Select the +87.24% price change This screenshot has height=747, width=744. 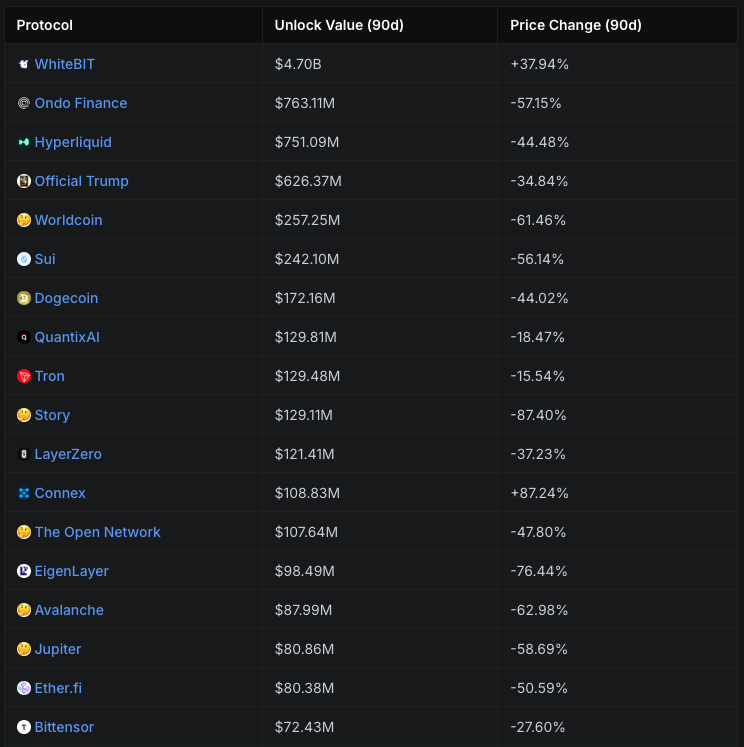539,493
